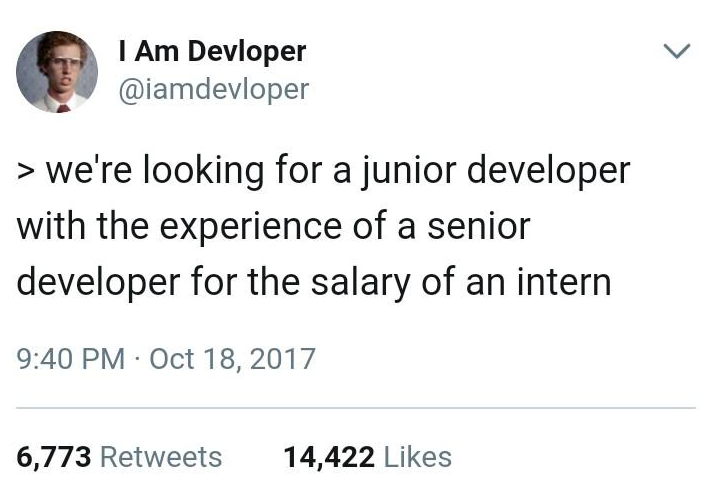Select the words "we're looking" in tweet
The height and width of the screenshot is (500, 712).
click(154, 172)
